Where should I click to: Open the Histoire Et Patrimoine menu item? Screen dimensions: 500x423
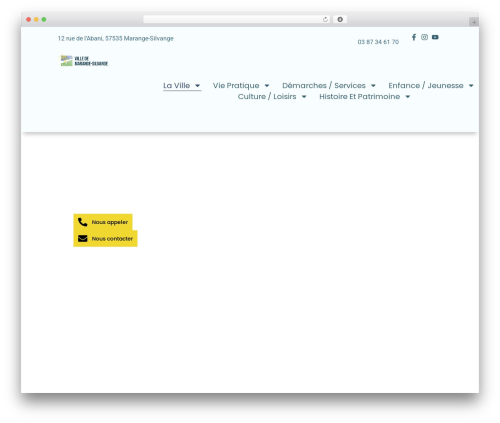tap(360, 96)
